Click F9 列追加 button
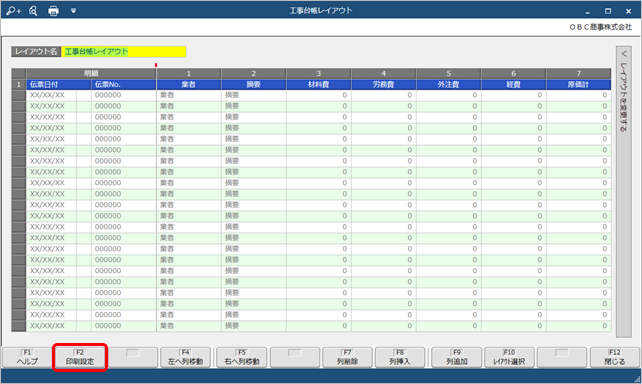The height and width of the screenshot is (384, 642). tap(457, 357)
